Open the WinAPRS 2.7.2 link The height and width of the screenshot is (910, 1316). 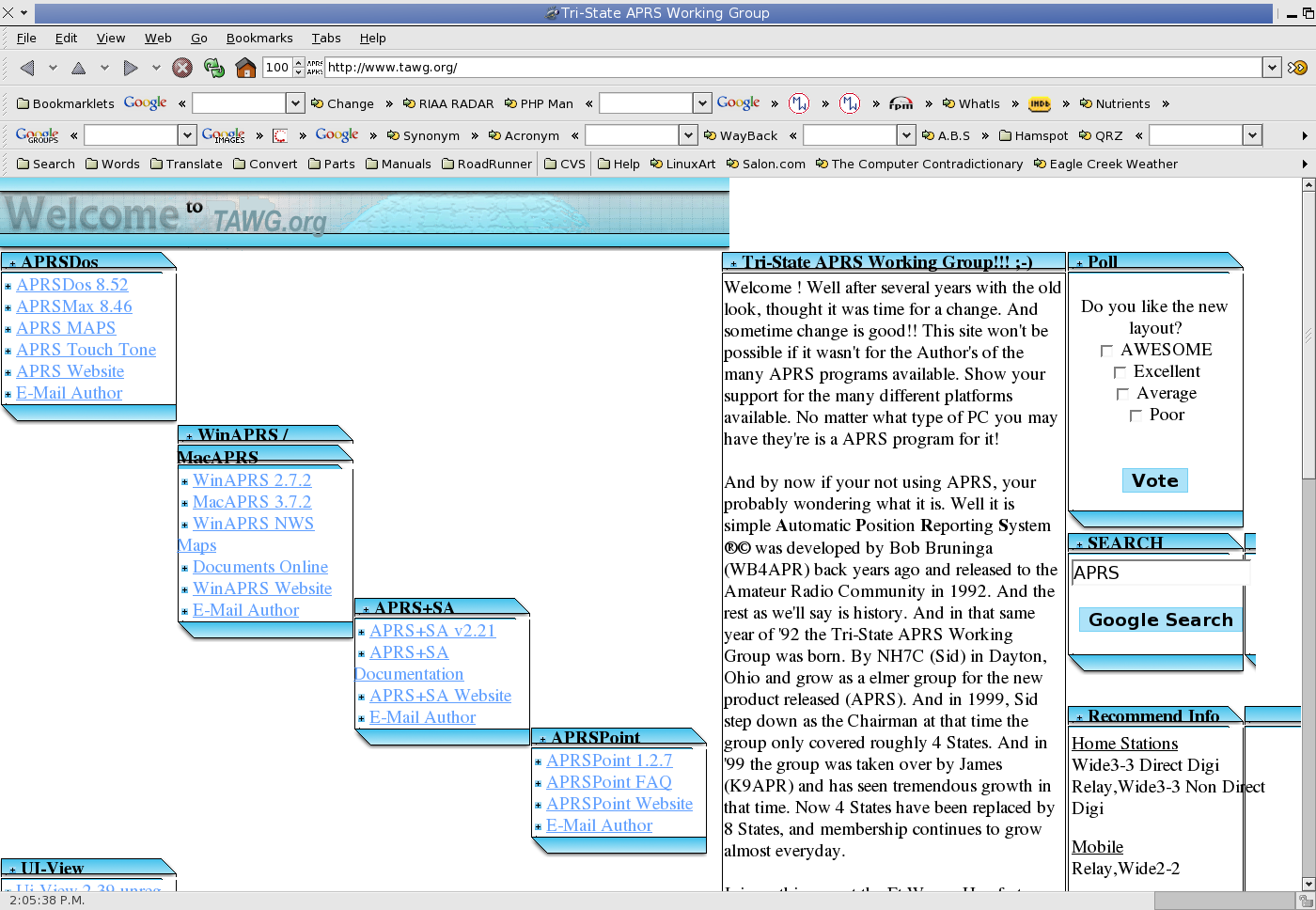pyautogui.click(x=252, y=480)
